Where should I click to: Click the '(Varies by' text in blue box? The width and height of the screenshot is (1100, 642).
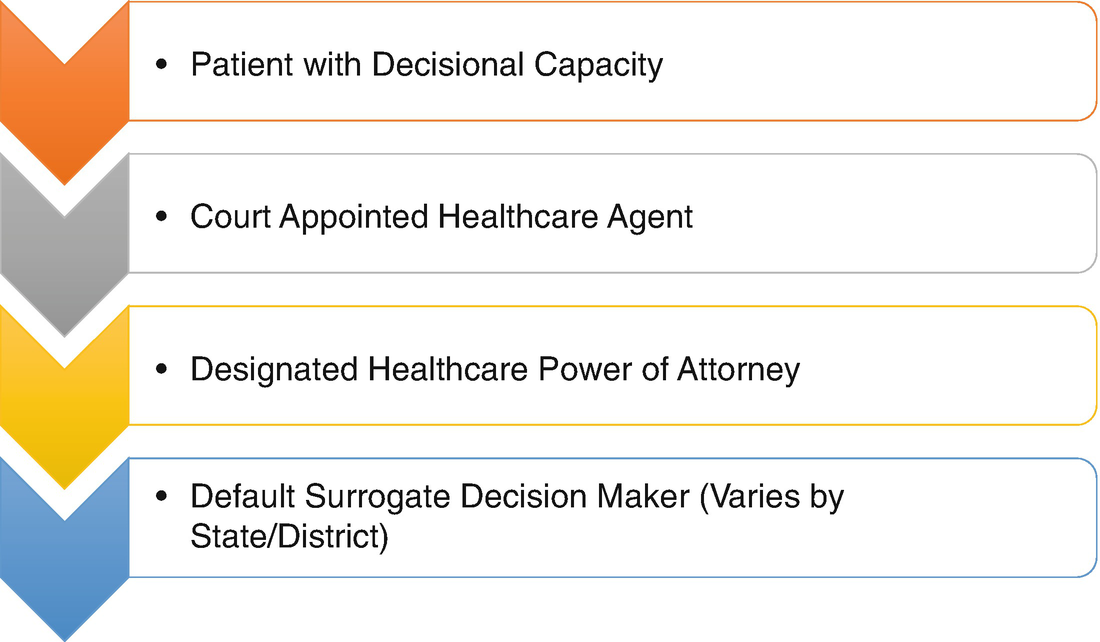tap(772, 497)
